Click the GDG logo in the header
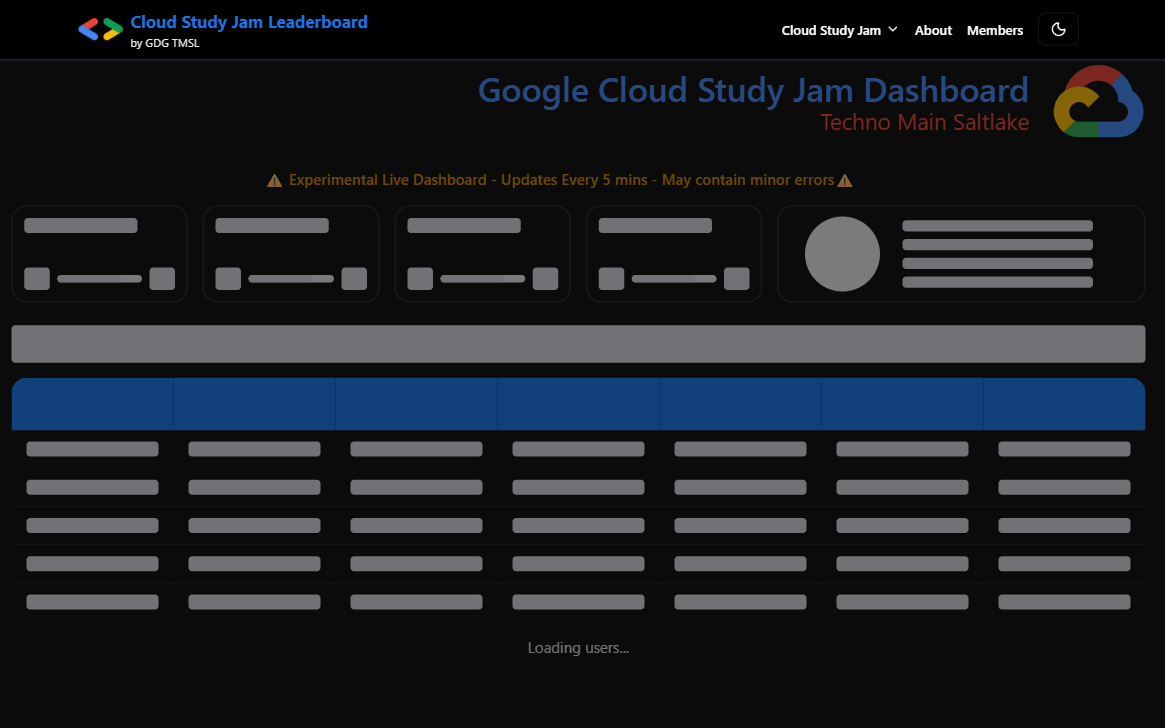This screenshot has height=728, width=1165. pos(100,30)
